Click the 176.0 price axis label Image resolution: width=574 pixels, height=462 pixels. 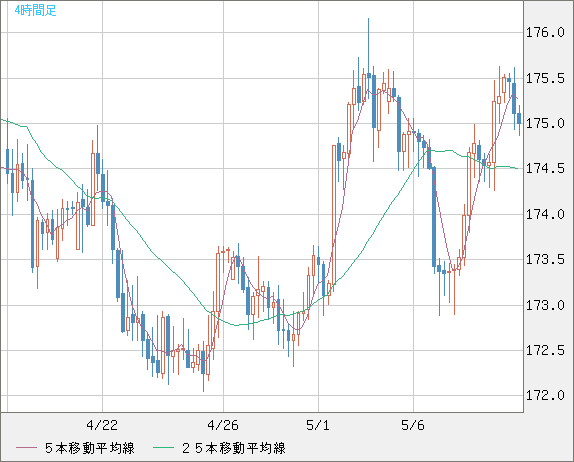[x=545, y=33]
